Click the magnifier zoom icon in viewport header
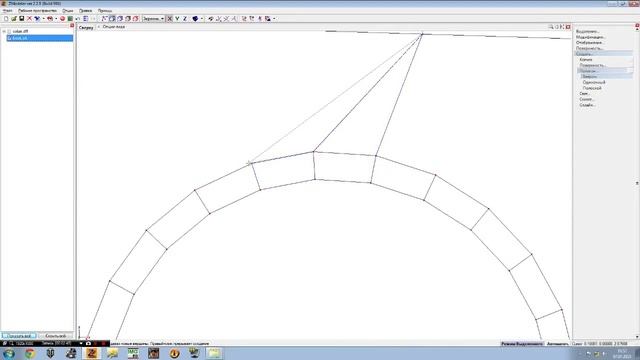This screenshot has width=640, height=360. tap(551, 27)
